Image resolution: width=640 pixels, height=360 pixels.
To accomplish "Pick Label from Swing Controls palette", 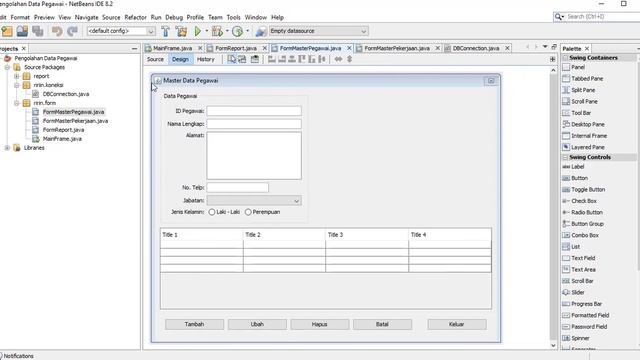I will pos(573,167).
